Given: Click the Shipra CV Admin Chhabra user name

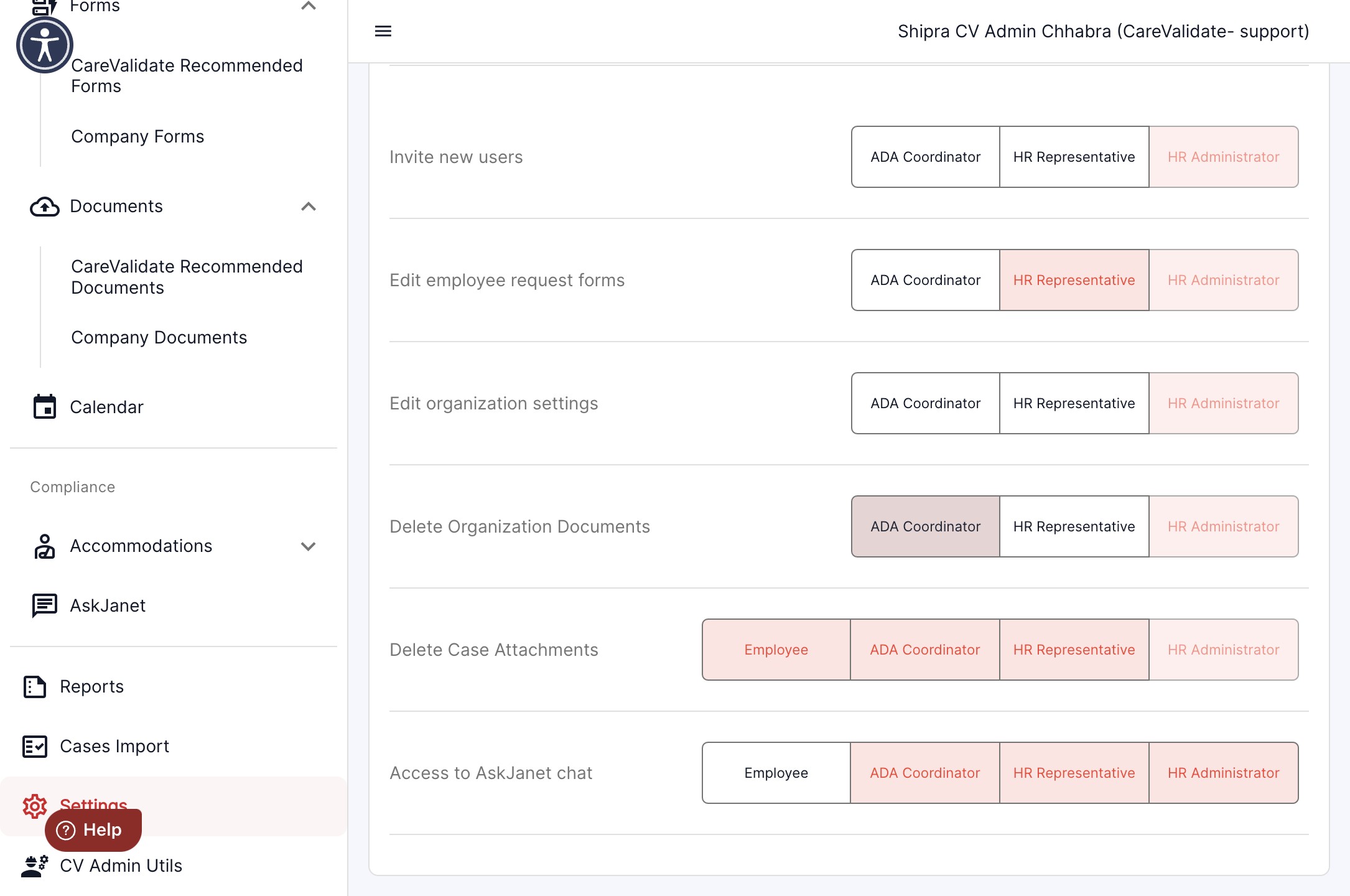Looking at the screenshot, I should [1103, 31].
